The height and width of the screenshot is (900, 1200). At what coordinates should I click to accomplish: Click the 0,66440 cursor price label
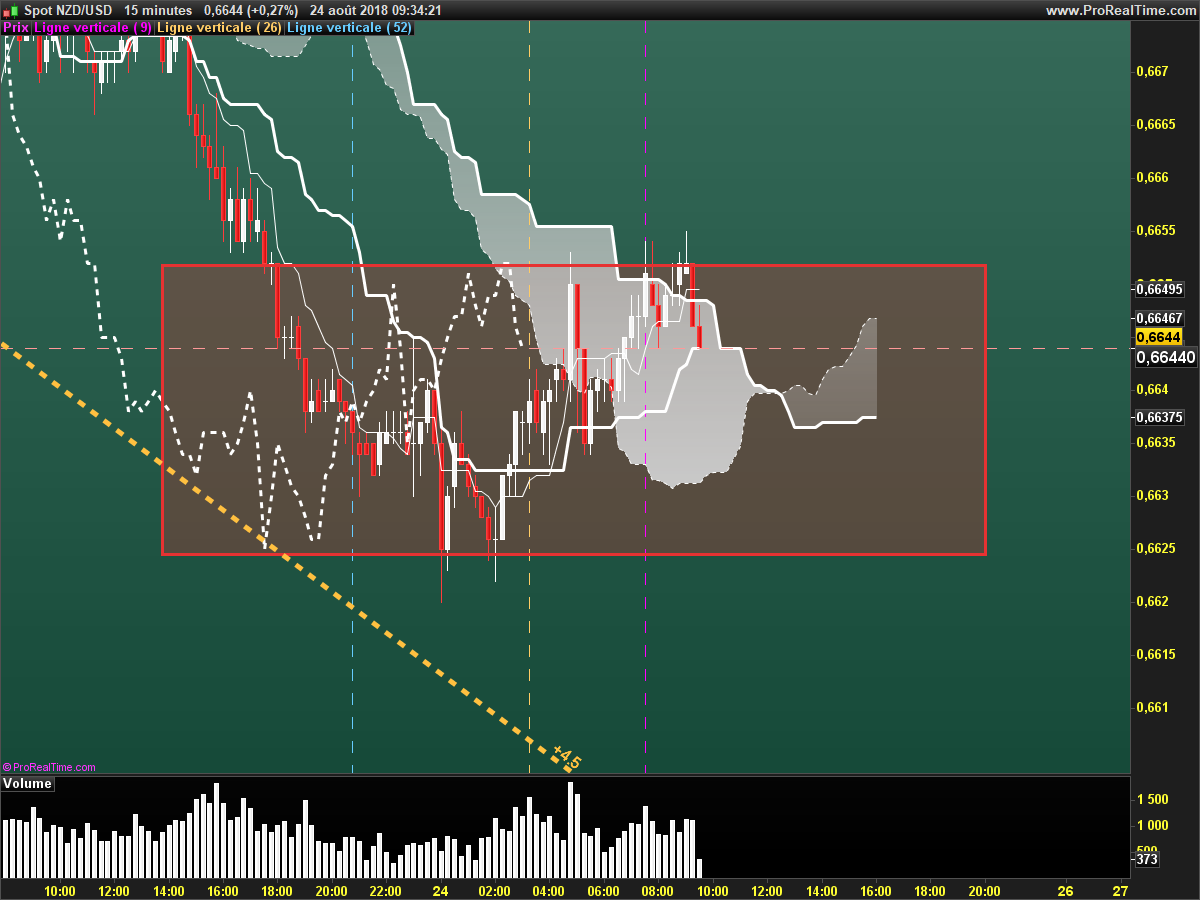[x=1165, y=357]
